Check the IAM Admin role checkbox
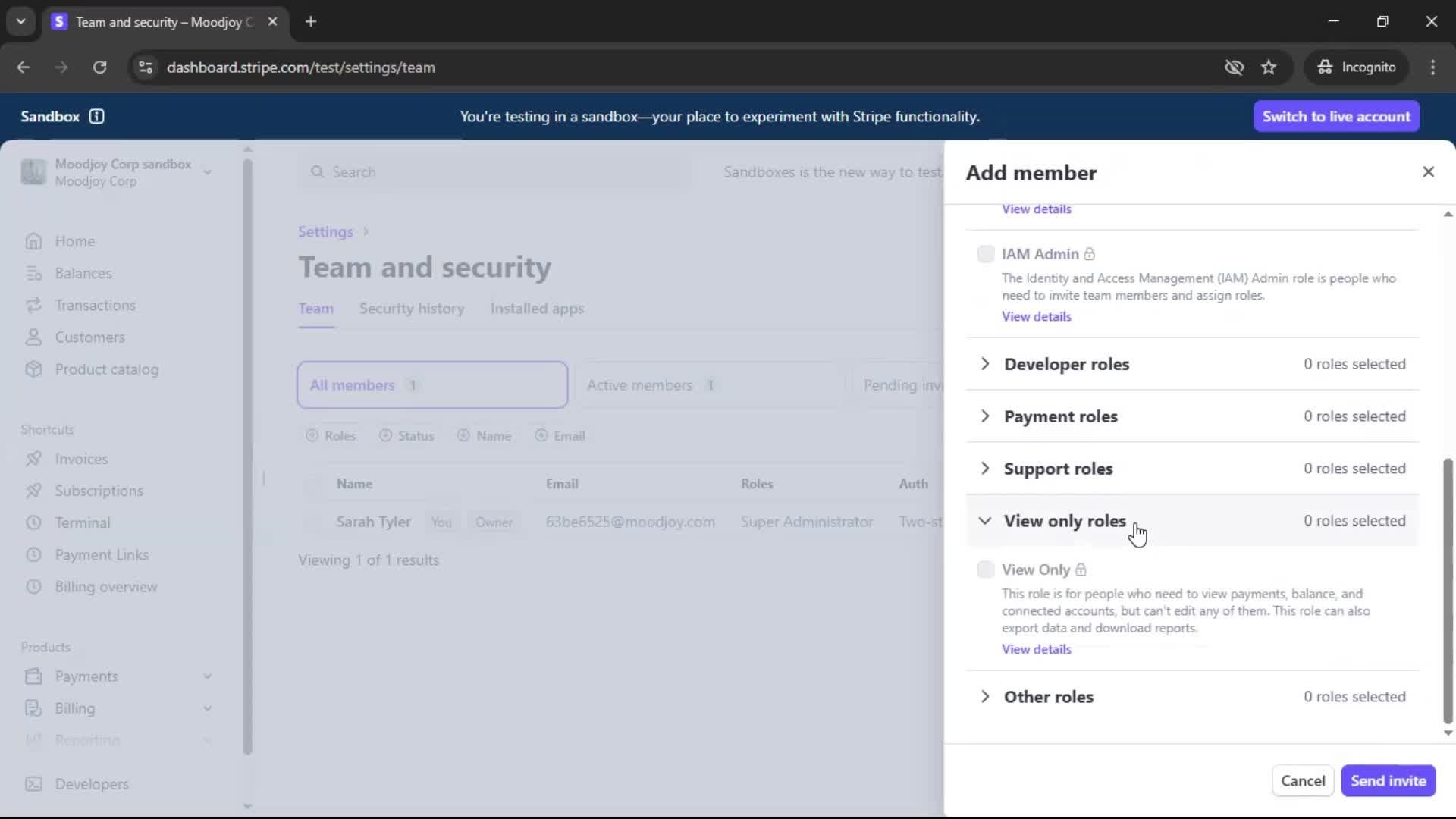The height and width of the screenshot is (819, 1456). [x=985, y=254]
